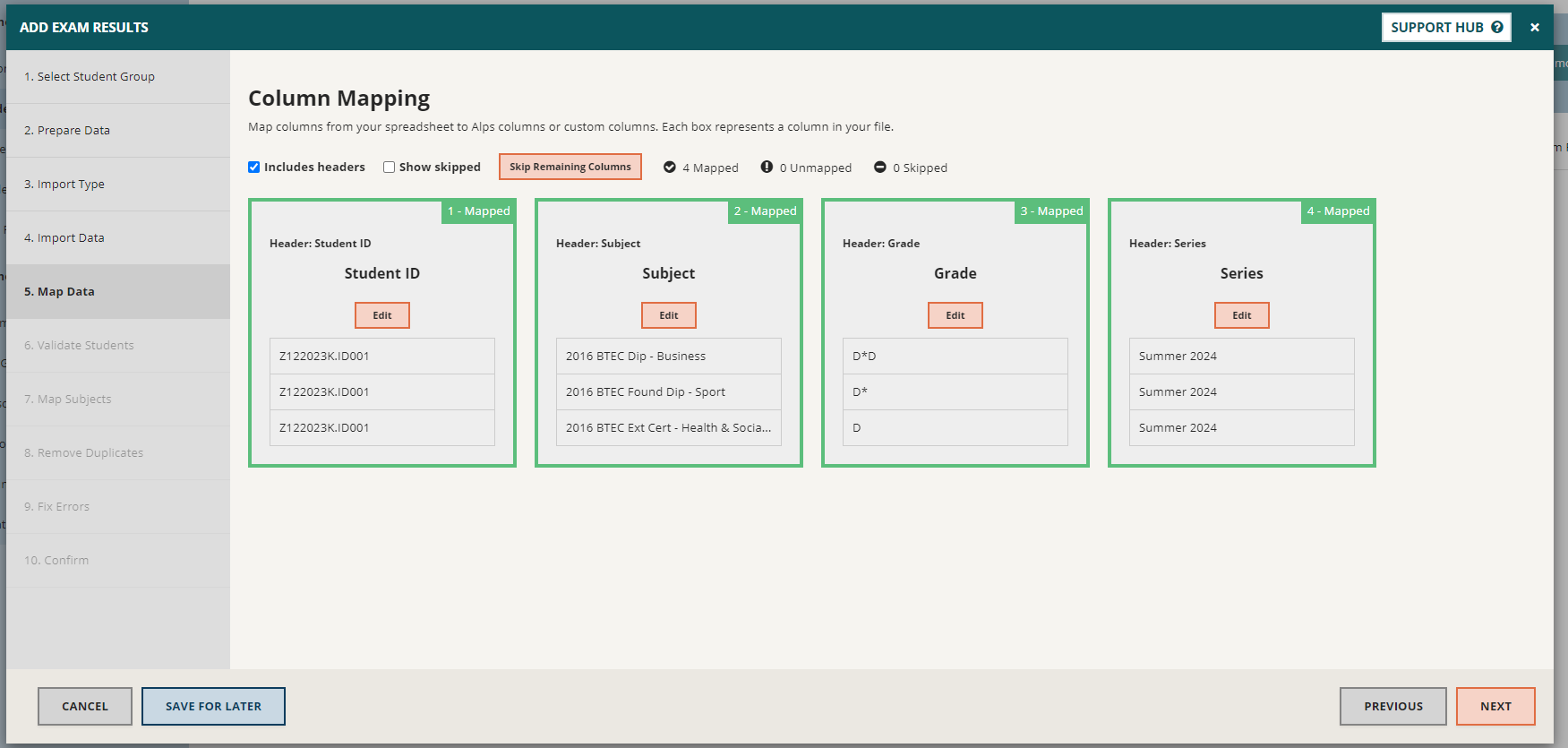This screenshot has height=748, width=1568.
Task: Uncheck the Includes headers checkbox
Action: click(x=254, y=167)
